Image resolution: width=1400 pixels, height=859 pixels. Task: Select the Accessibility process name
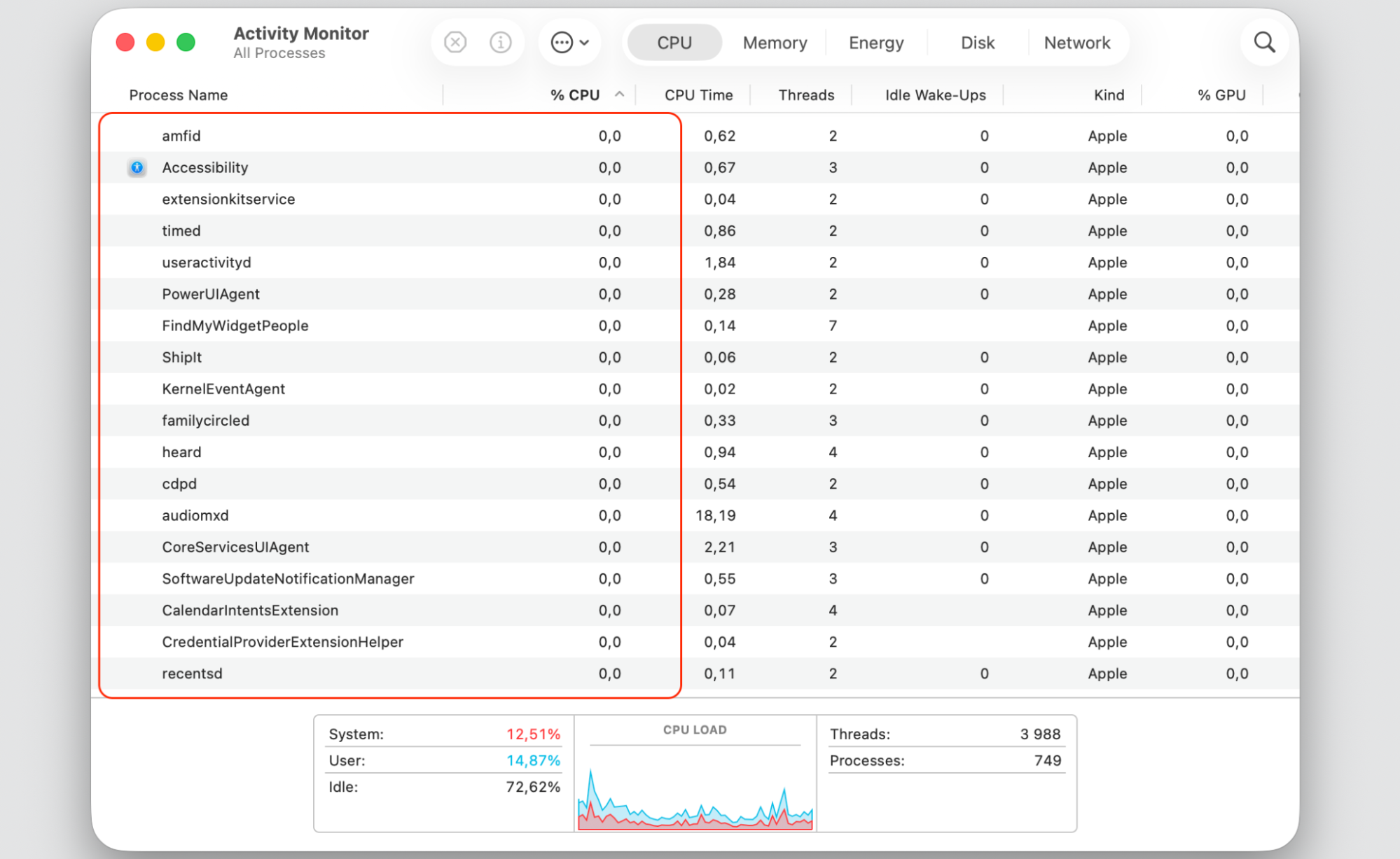tap(205, 167)
